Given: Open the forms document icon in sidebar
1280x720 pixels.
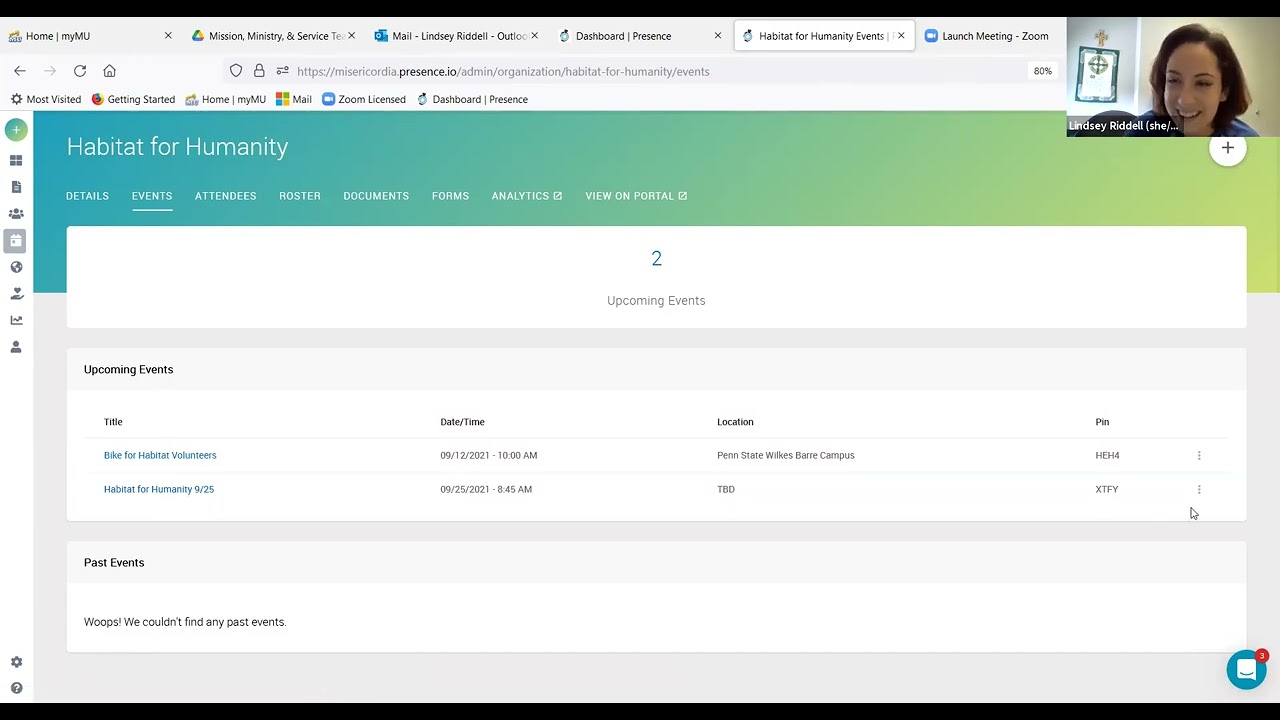Looking at the screenshot, I should coord(16,187).
